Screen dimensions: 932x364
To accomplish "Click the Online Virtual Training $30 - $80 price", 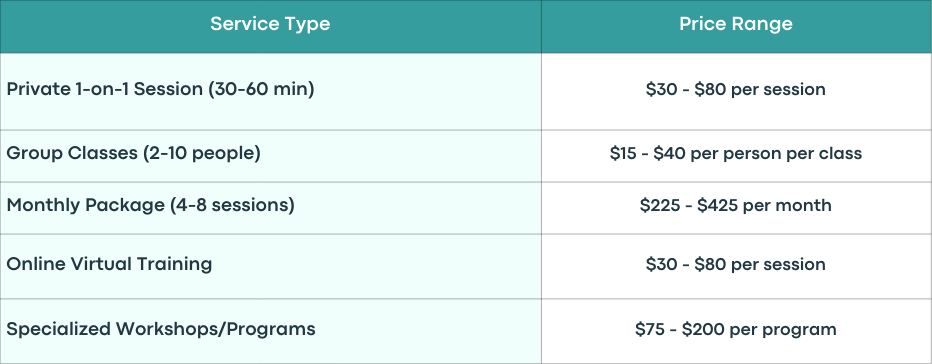I will tap(736, 264).
